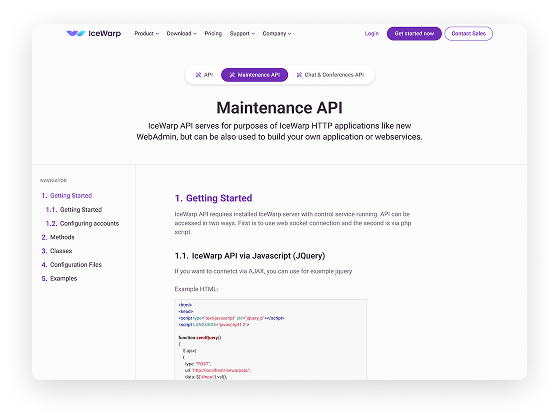Expand the Download dropdown chevron
The image size is (560, 420).
click(x=195, y=34)
